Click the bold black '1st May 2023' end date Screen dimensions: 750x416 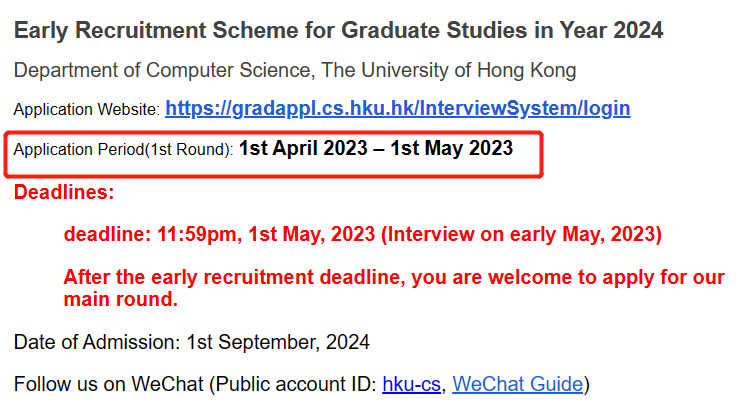click(x=451, y=149)
